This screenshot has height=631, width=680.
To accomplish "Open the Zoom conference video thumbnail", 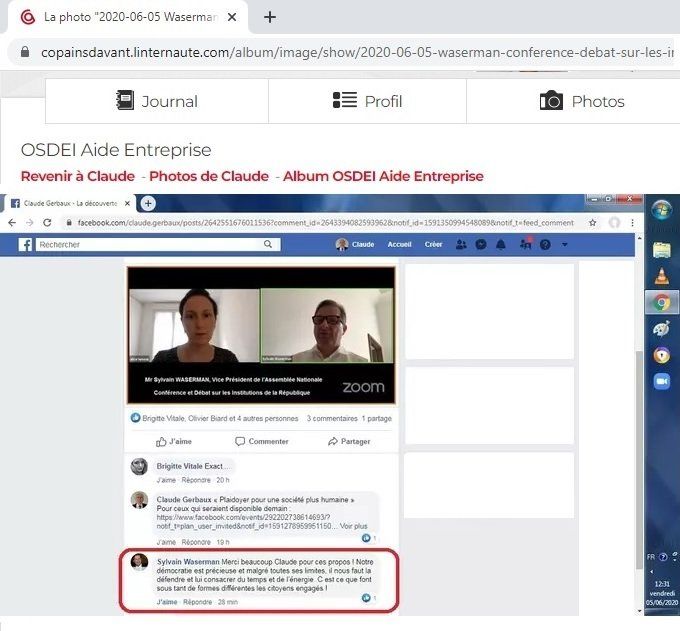I will (x=261, y=335).
